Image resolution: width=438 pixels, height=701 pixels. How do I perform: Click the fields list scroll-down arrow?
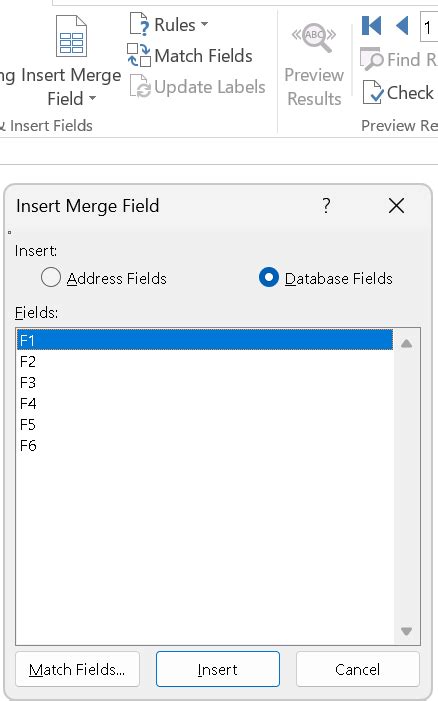[x=406, y=631]
